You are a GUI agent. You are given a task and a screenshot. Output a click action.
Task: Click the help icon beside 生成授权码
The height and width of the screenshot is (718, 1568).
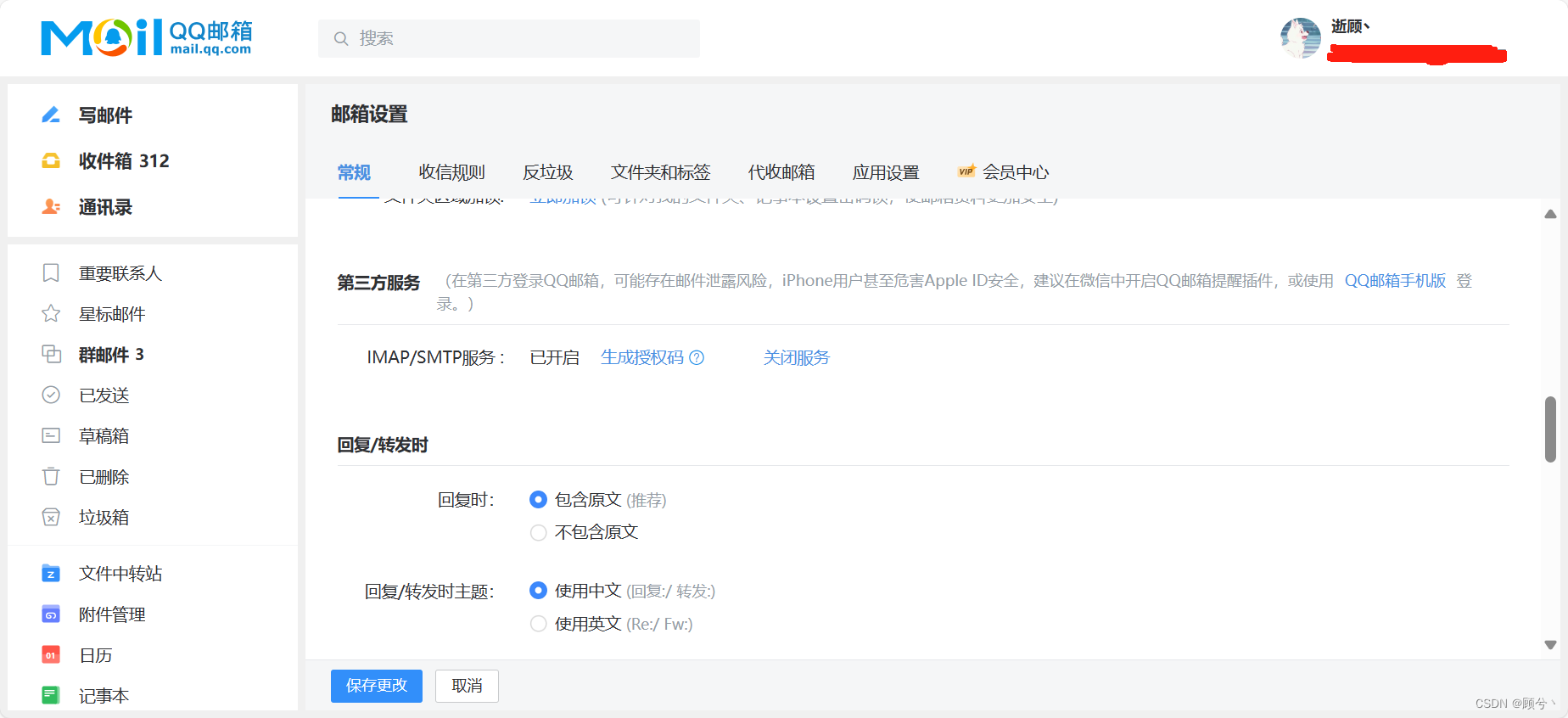pyautogui.click(x=697, y=357)
